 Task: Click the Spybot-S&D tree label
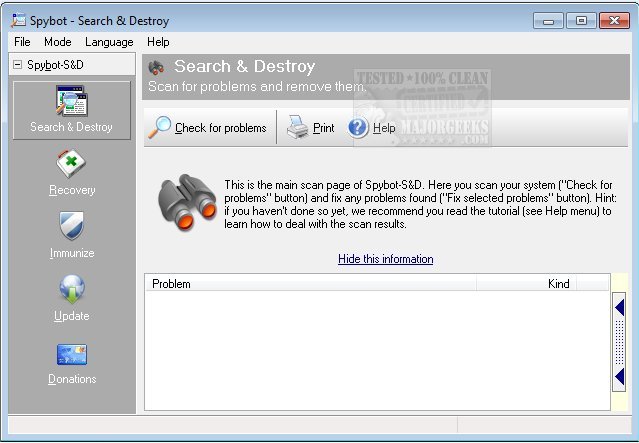point(55,65)
